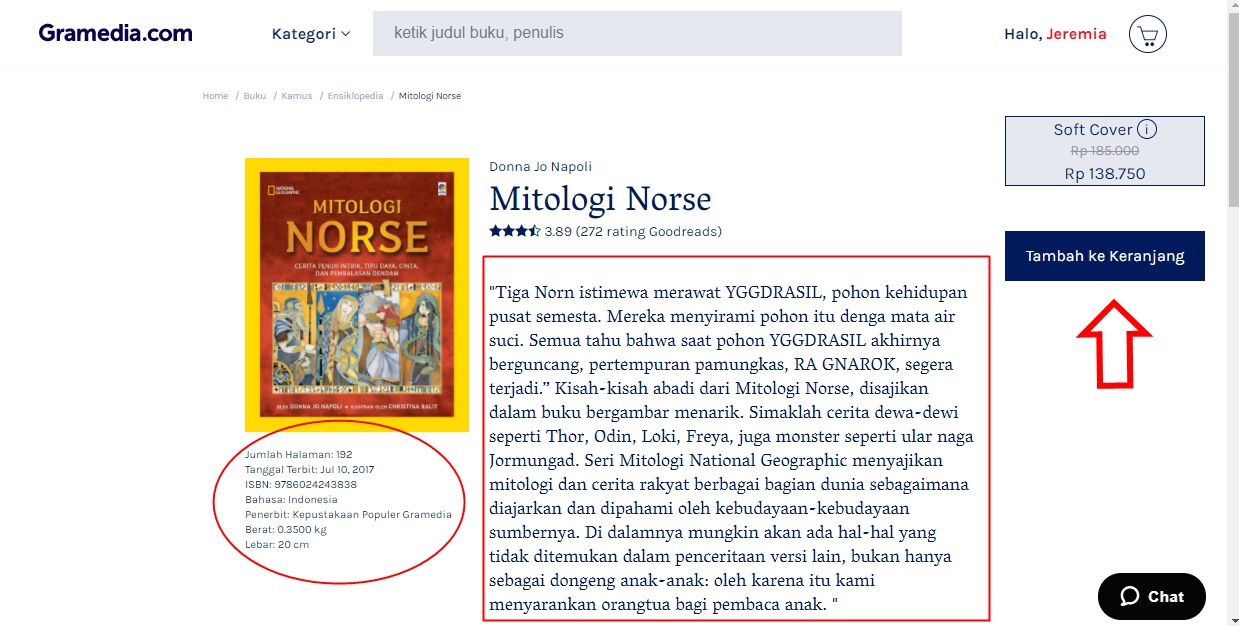The width and height of the screenshot is (1239, 626).
Task: Open the Chat support widget
Action: (x=1151, y=596)
